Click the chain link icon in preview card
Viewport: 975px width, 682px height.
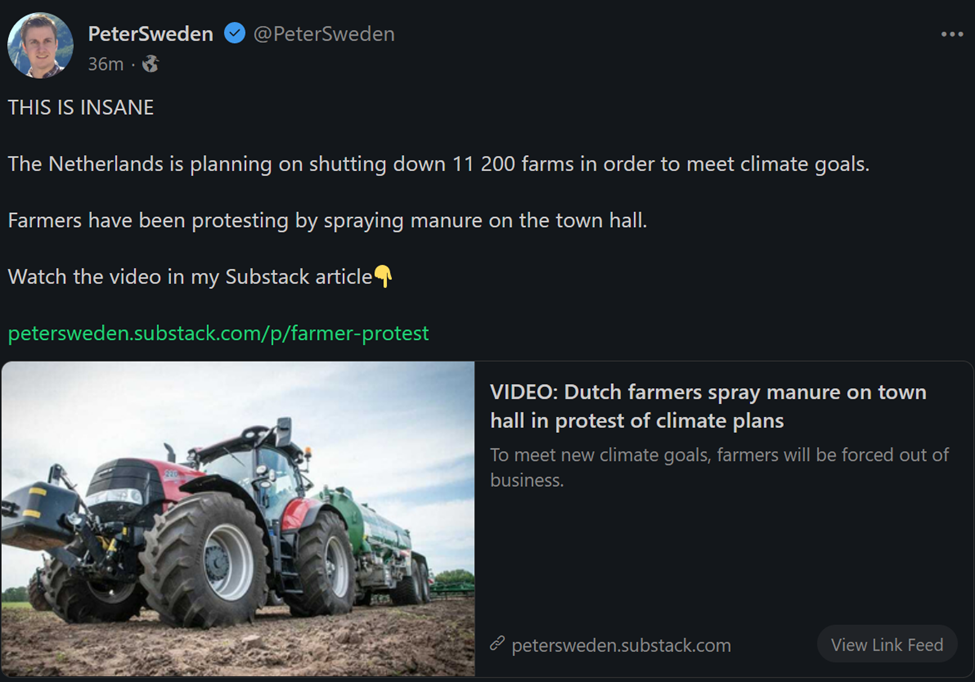497,644
